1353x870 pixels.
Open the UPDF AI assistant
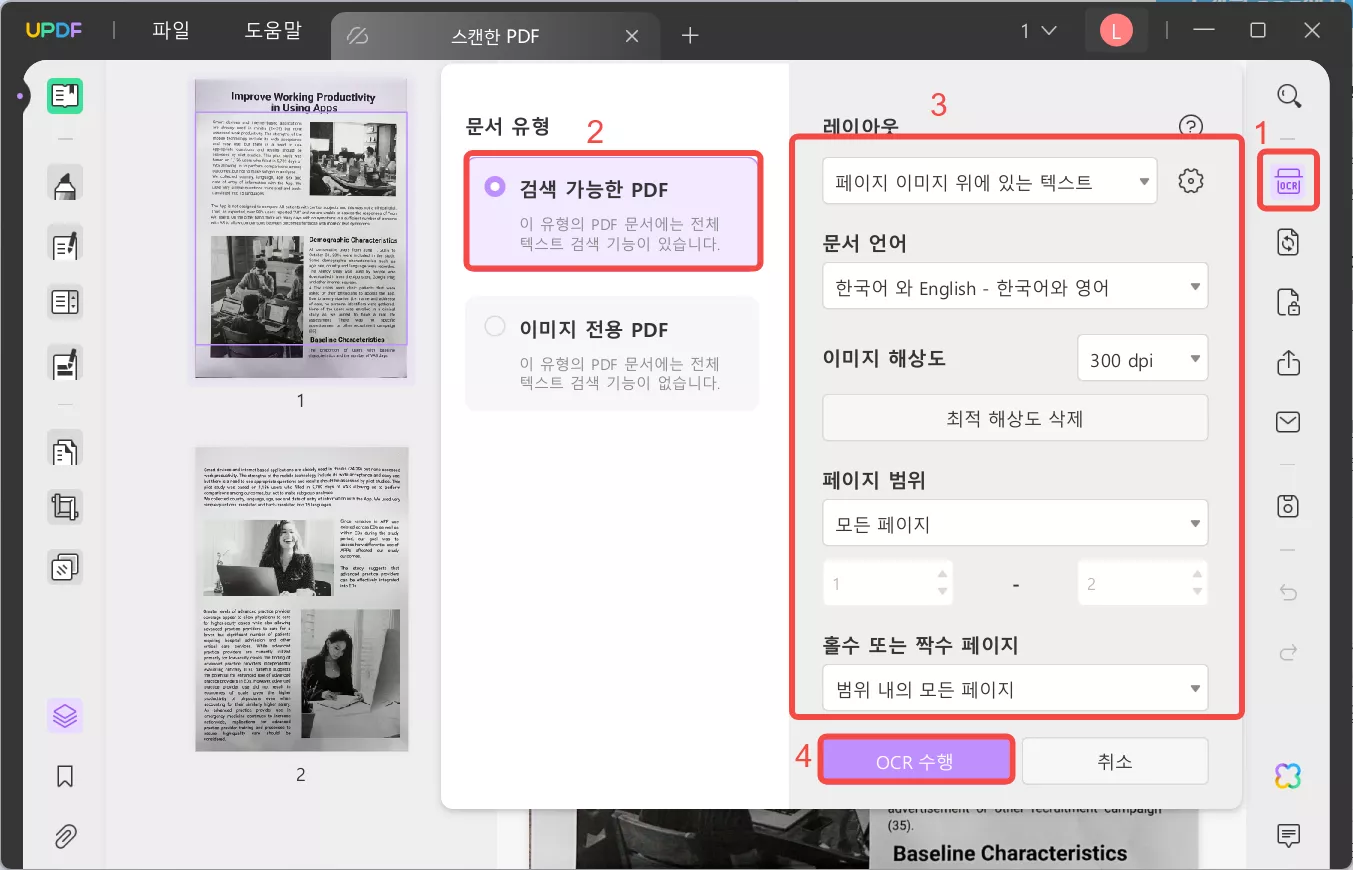click(1288, 775)
